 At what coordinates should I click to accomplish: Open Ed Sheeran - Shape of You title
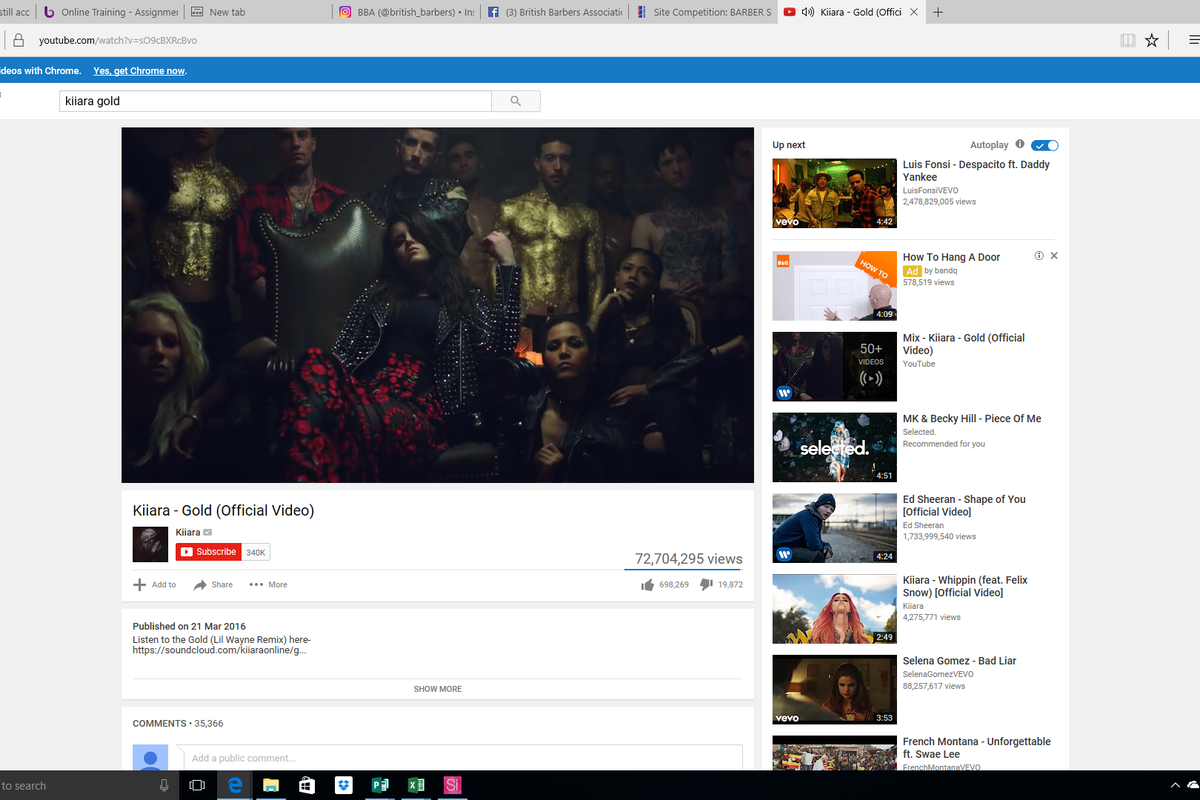click(964, 506)
